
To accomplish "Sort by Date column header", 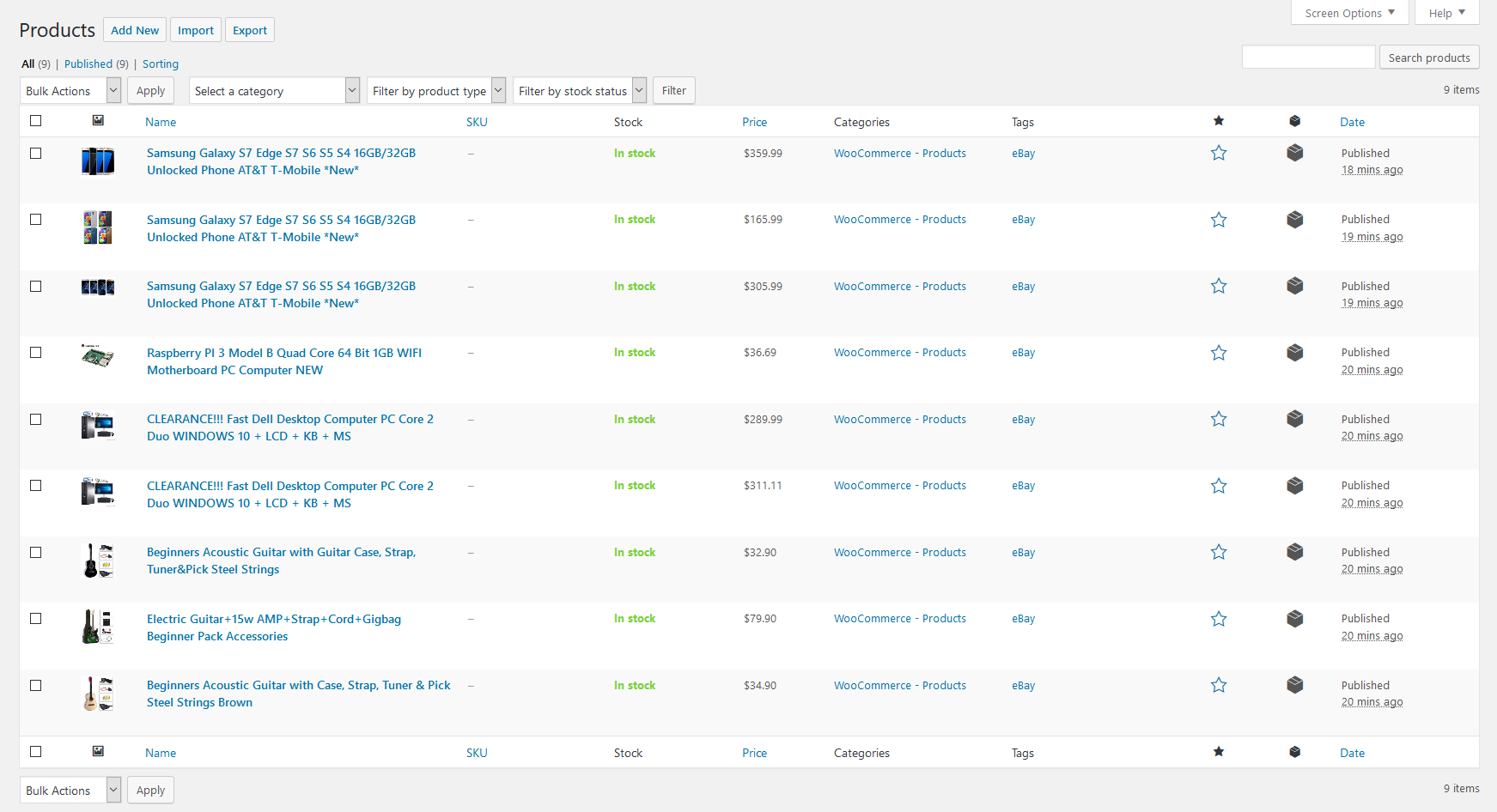I will 1352,122.
